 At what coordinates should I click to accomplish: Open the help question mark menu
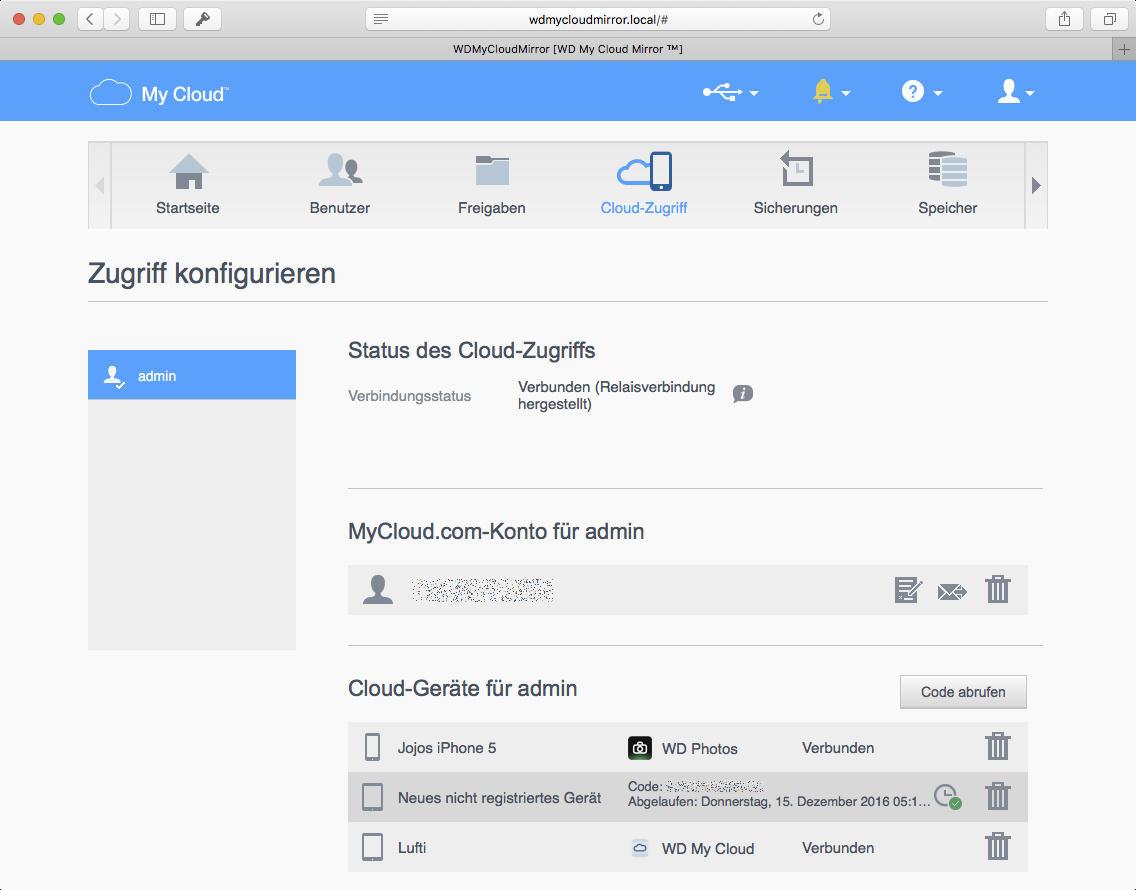point(922,92)
